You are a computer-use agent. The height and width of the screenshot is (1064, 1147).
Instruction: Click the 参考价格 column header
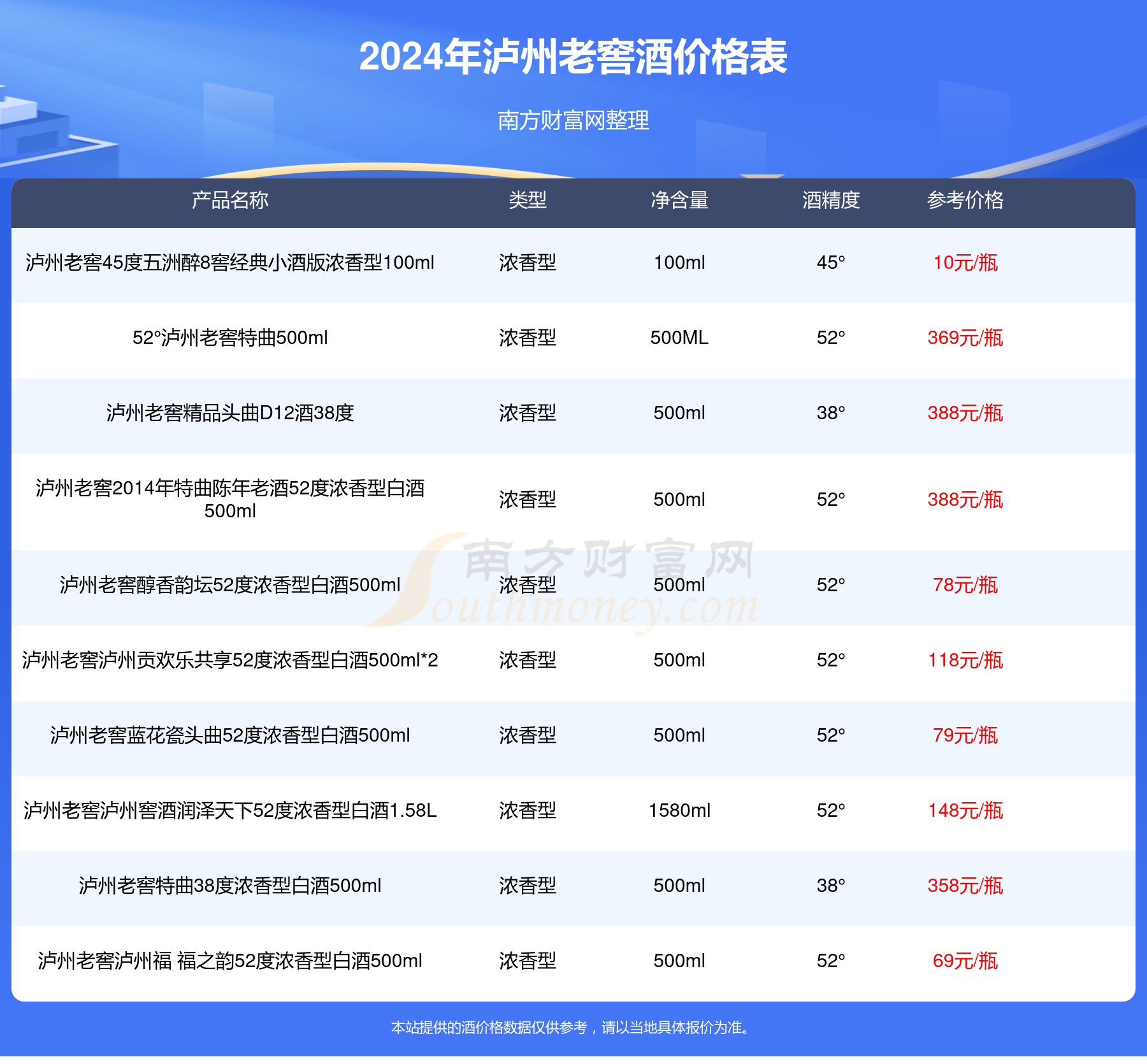click(x=965, y=200)
